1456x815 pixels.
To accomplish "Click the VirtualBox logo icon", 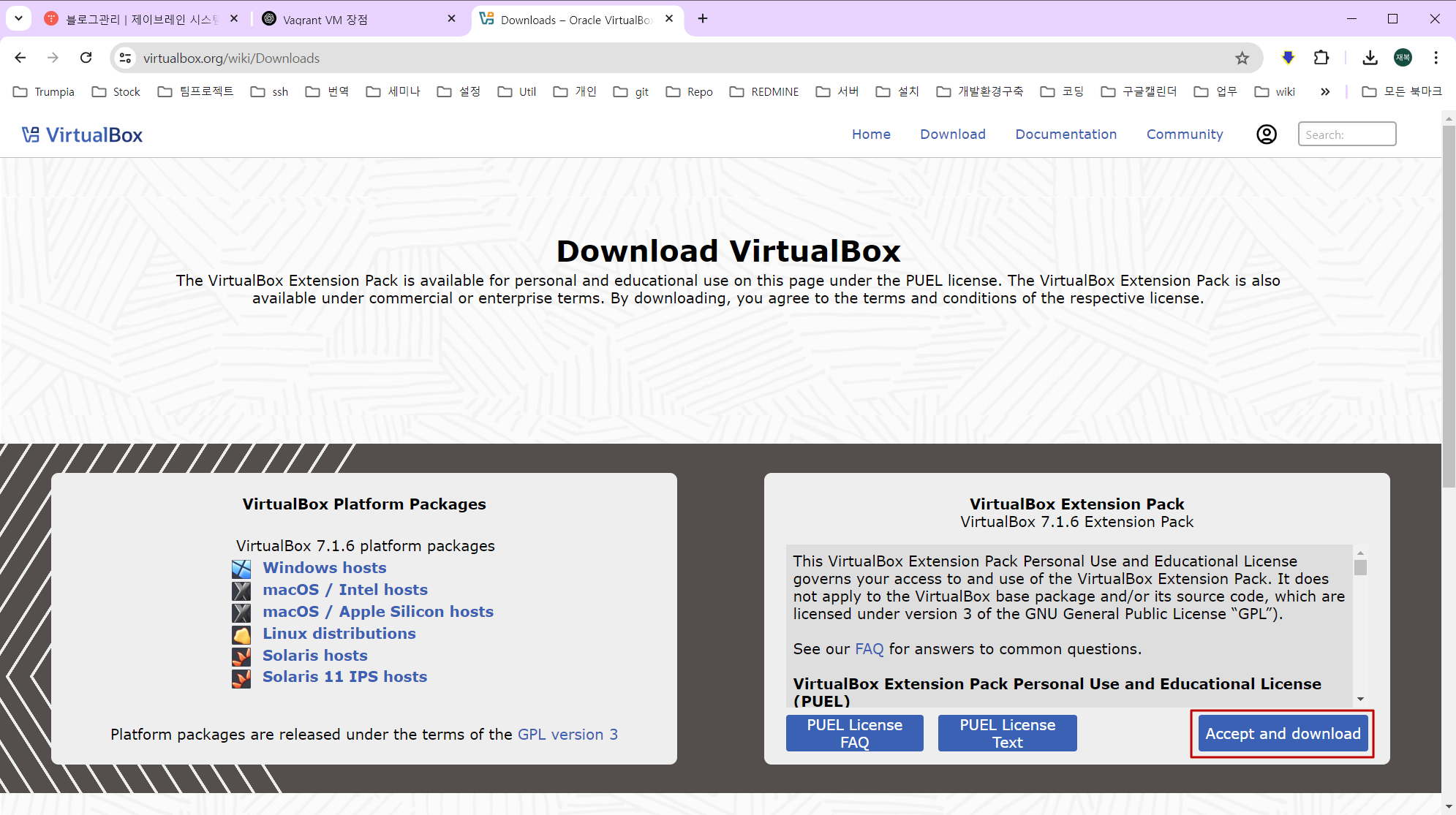I will (x=31, y=134).
